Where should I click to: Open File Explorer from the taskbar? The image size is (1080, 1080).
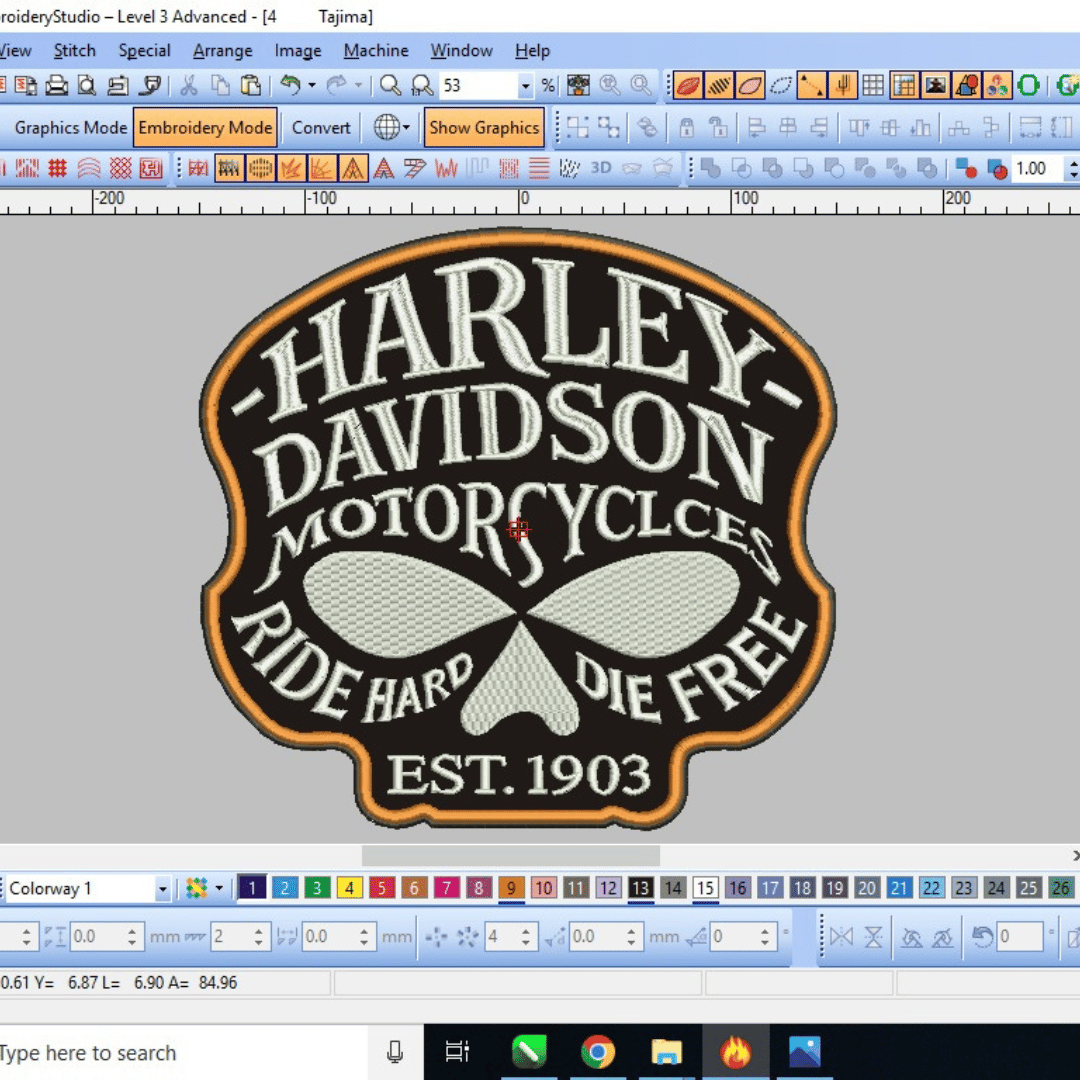[666, 1052]
